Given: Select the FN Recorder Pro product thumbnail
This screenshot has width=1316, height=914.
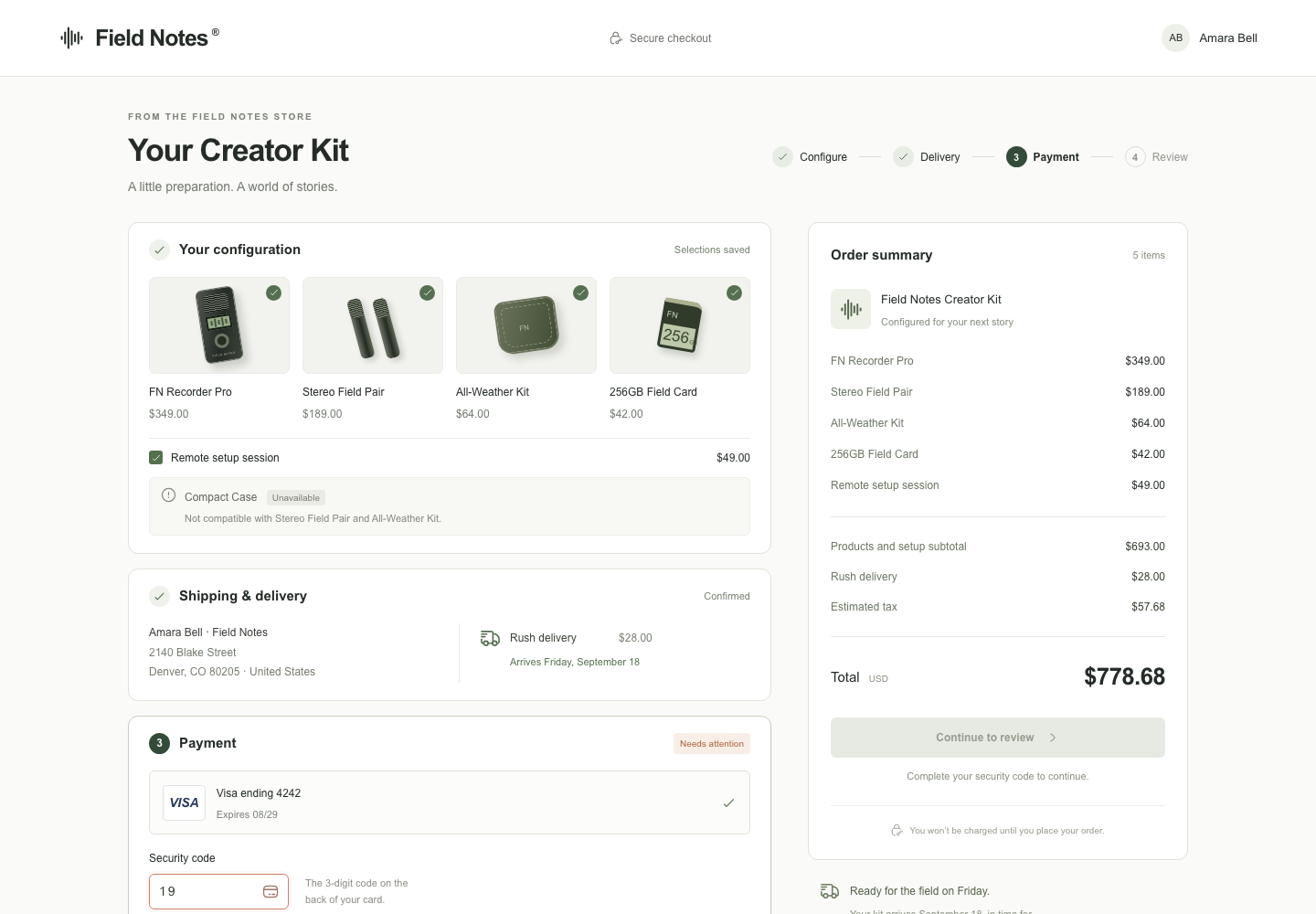Looking at the screenshot, I should tap(219, 325).
